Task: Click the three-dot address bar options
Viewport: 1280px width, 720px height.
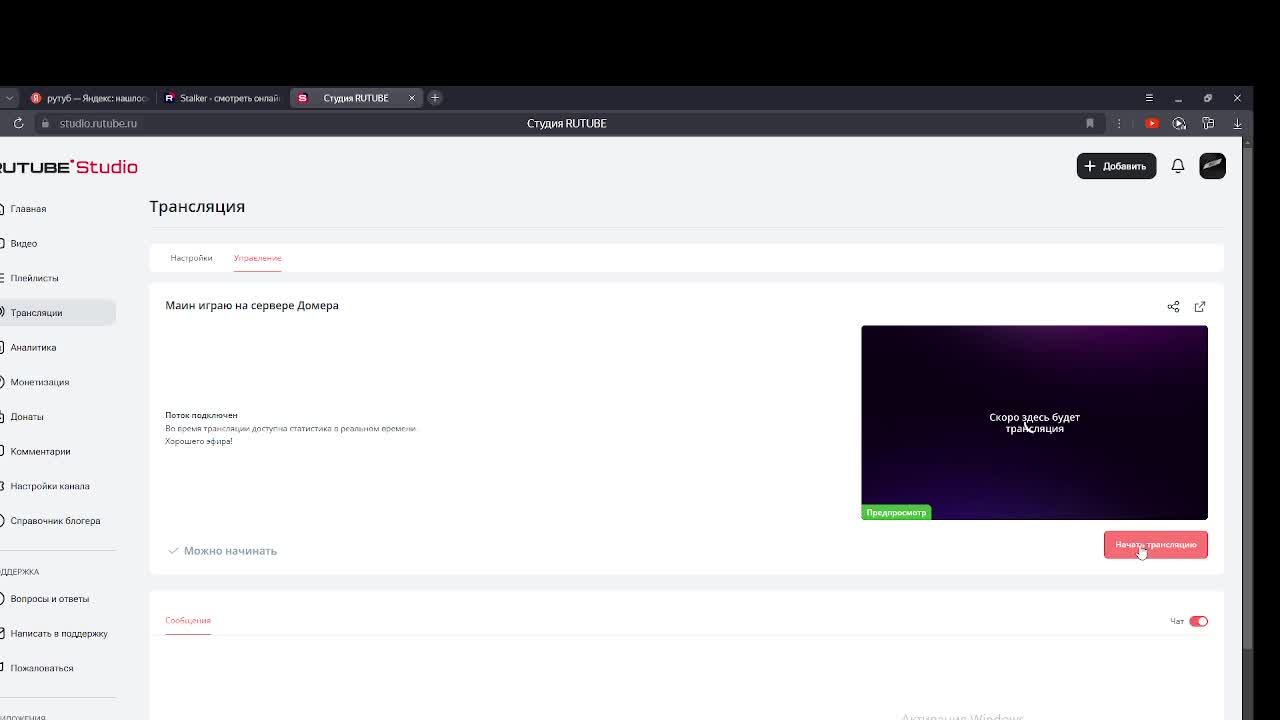Action: coord(1119,123)
